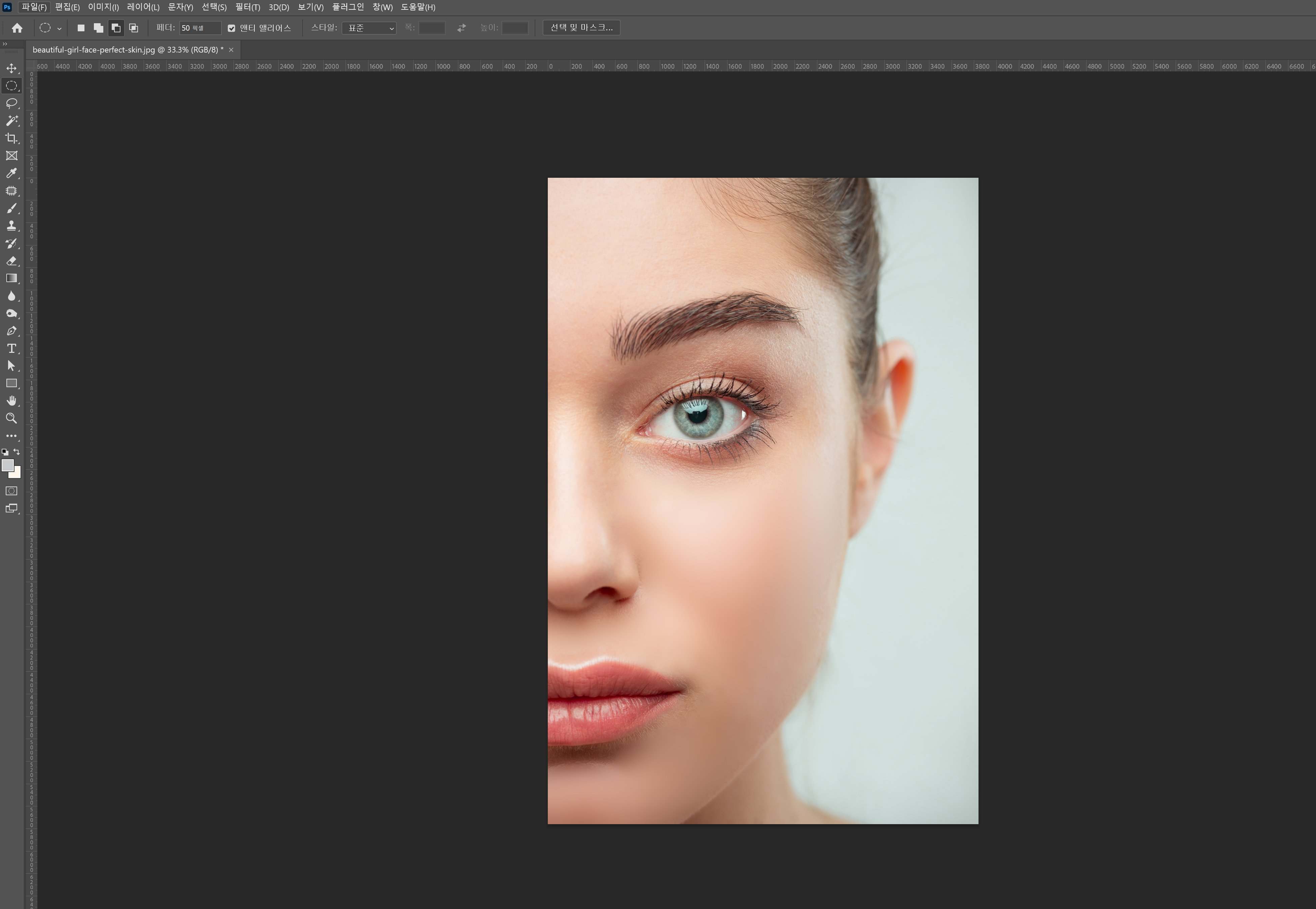Expand the toolbar double-arrow chevron
Image resolution: width=1316 pixels, height=909 pixels.
click(x=5, y=44)
